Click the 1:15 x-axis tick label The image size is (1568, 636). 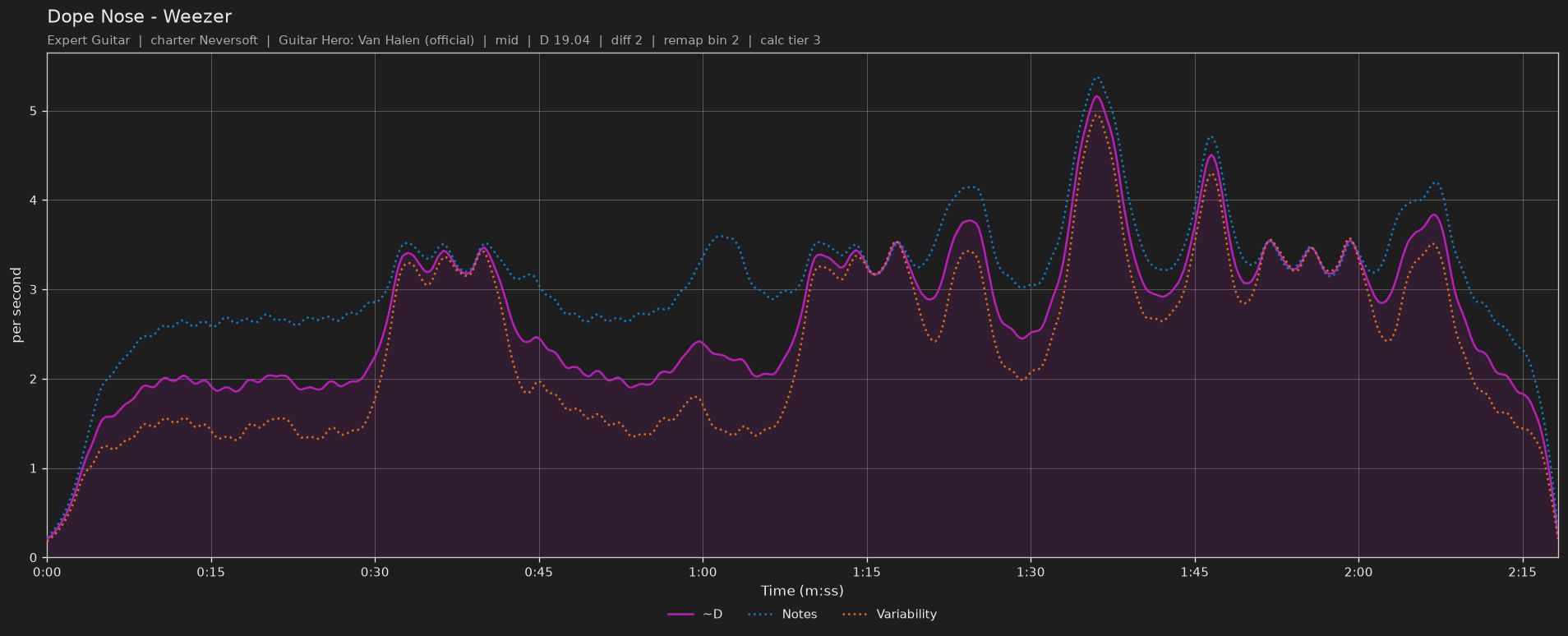(x=867, y=573)
